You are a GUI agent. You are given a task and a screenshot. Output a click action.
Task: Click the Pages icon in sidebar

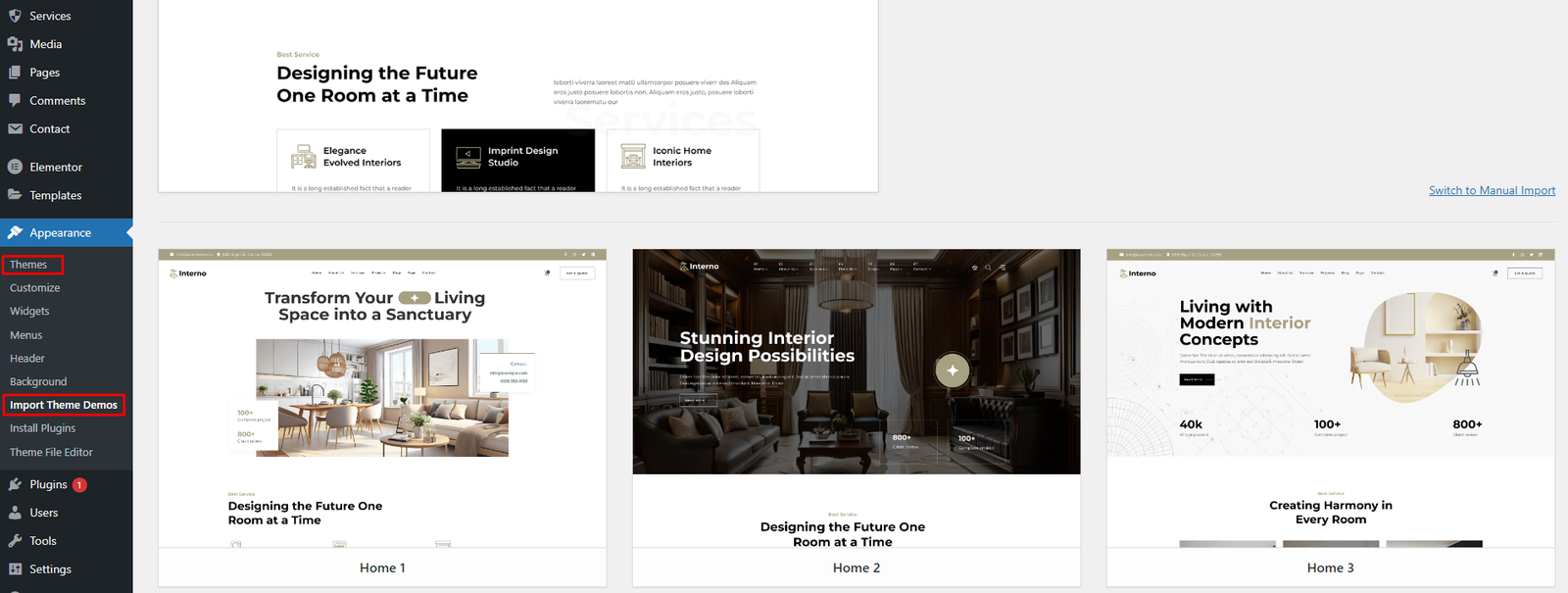coord(15,73)
